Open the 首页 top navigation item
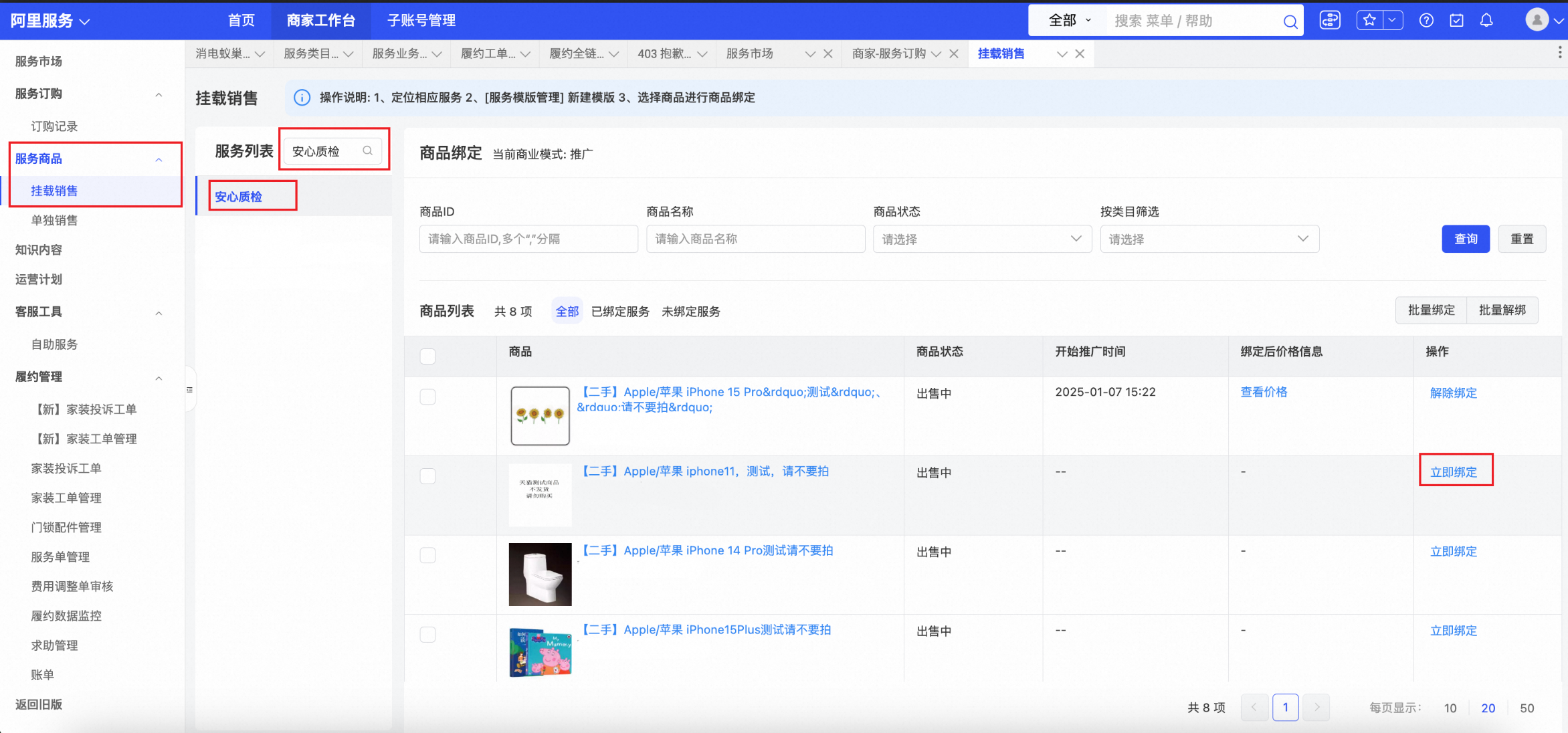The width and height of the screenshot is (1568, 733). [x=241, y=21]
